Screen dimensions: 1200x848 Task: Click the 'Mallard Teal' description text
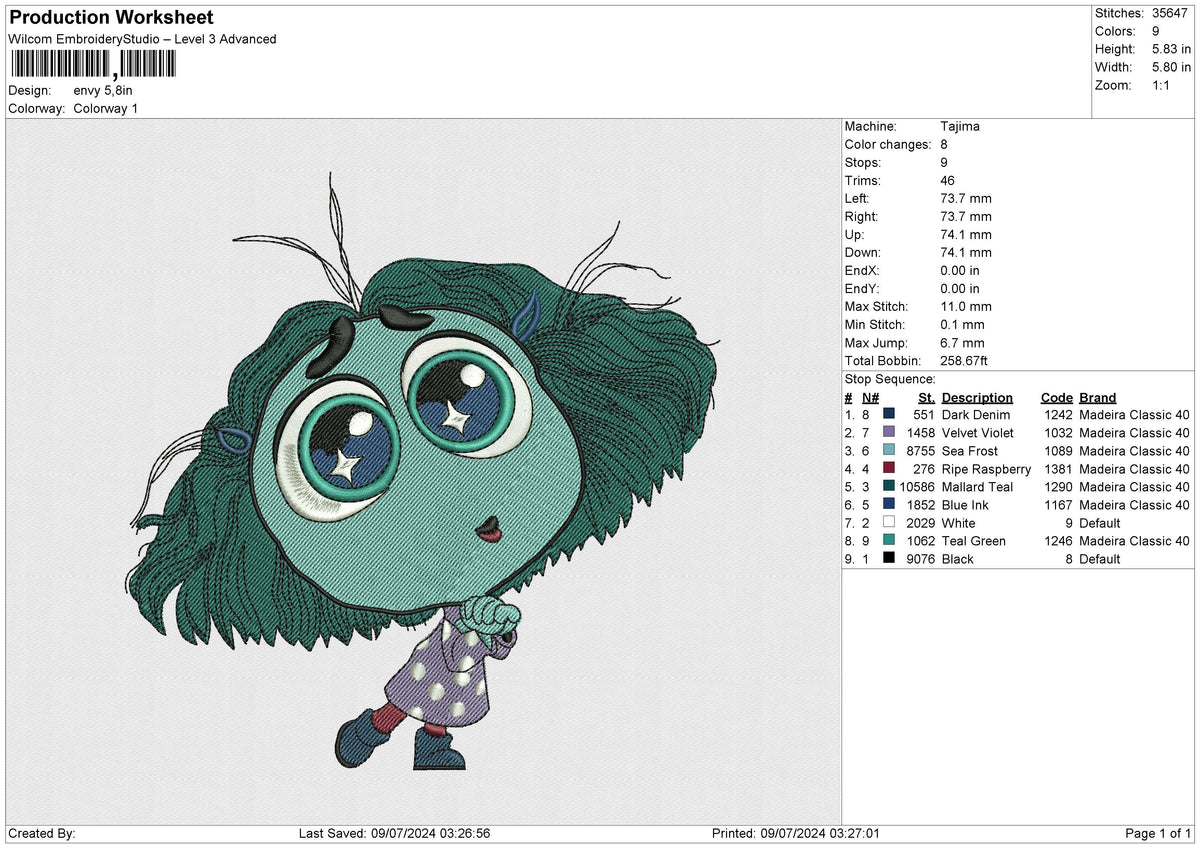pos(977,487)
